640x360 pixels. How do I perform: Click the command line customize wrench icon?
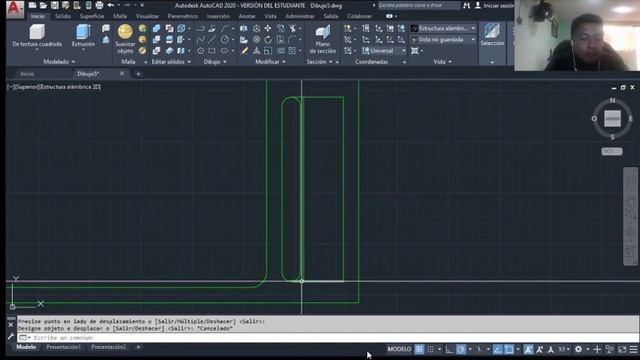[11, 337]
